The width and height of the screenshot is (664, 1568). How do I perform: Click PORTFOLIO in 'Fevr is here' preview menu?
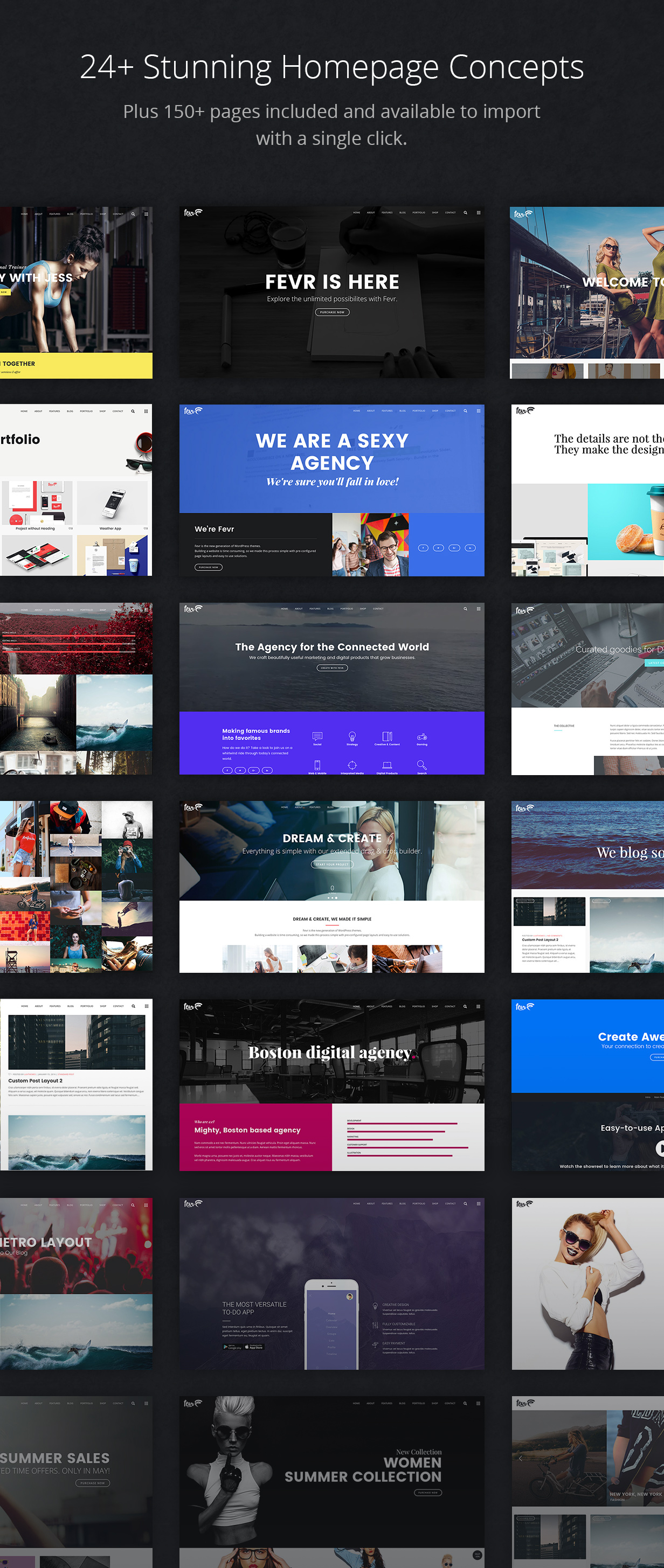click(x=419, y=212)
